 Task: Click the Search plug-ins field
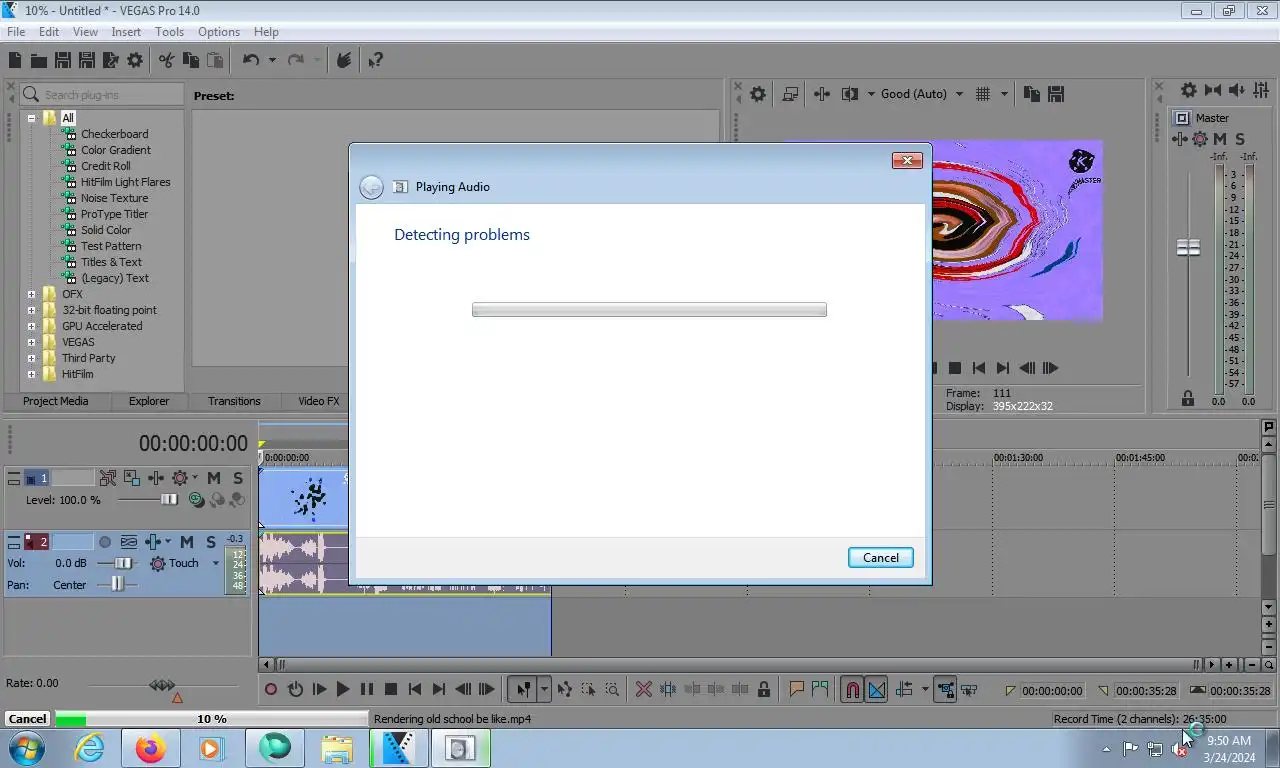pos(102,95)
